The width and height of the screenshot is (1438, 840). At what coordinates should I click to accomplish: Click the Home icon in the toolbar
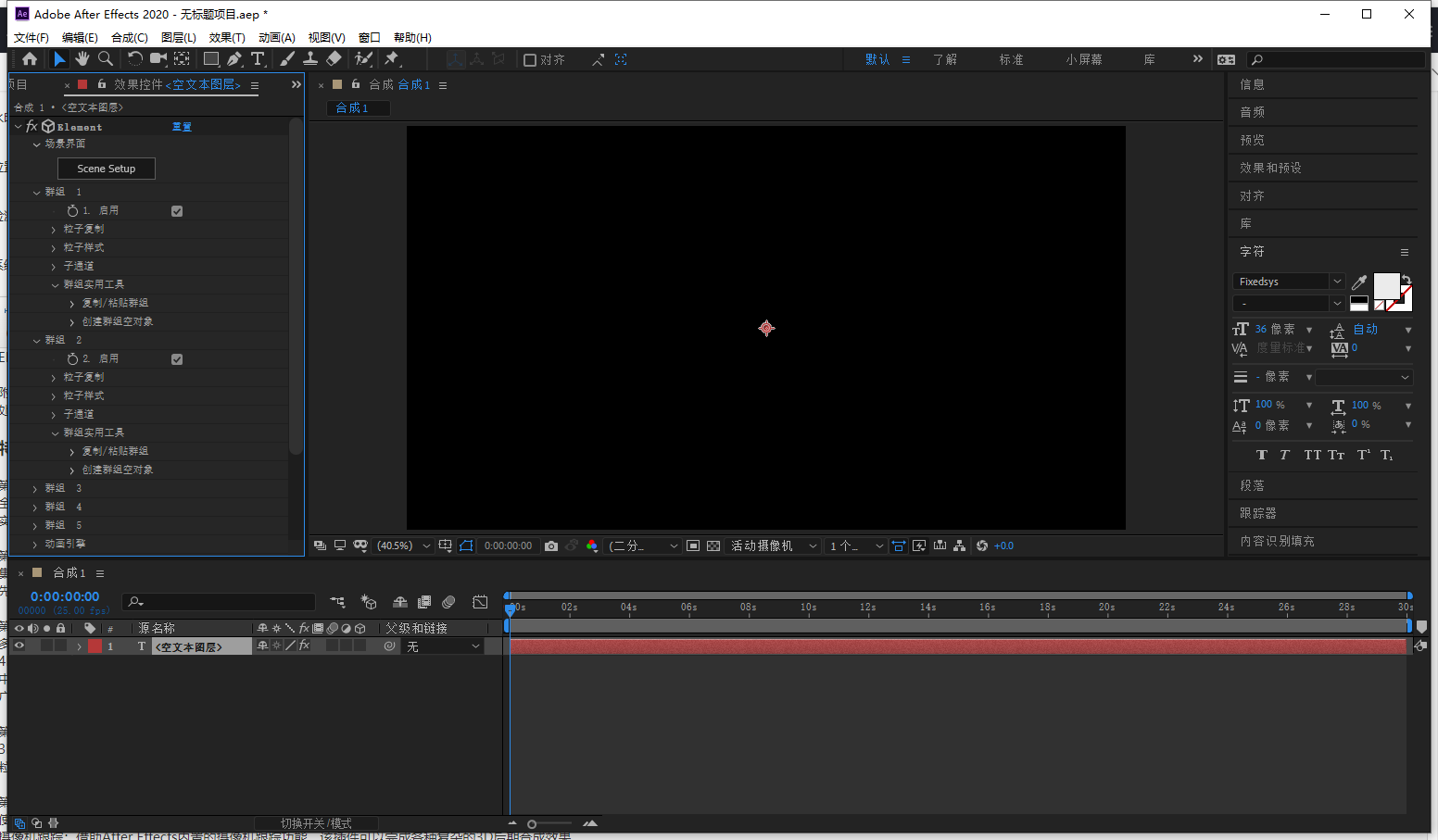(30, 59)
